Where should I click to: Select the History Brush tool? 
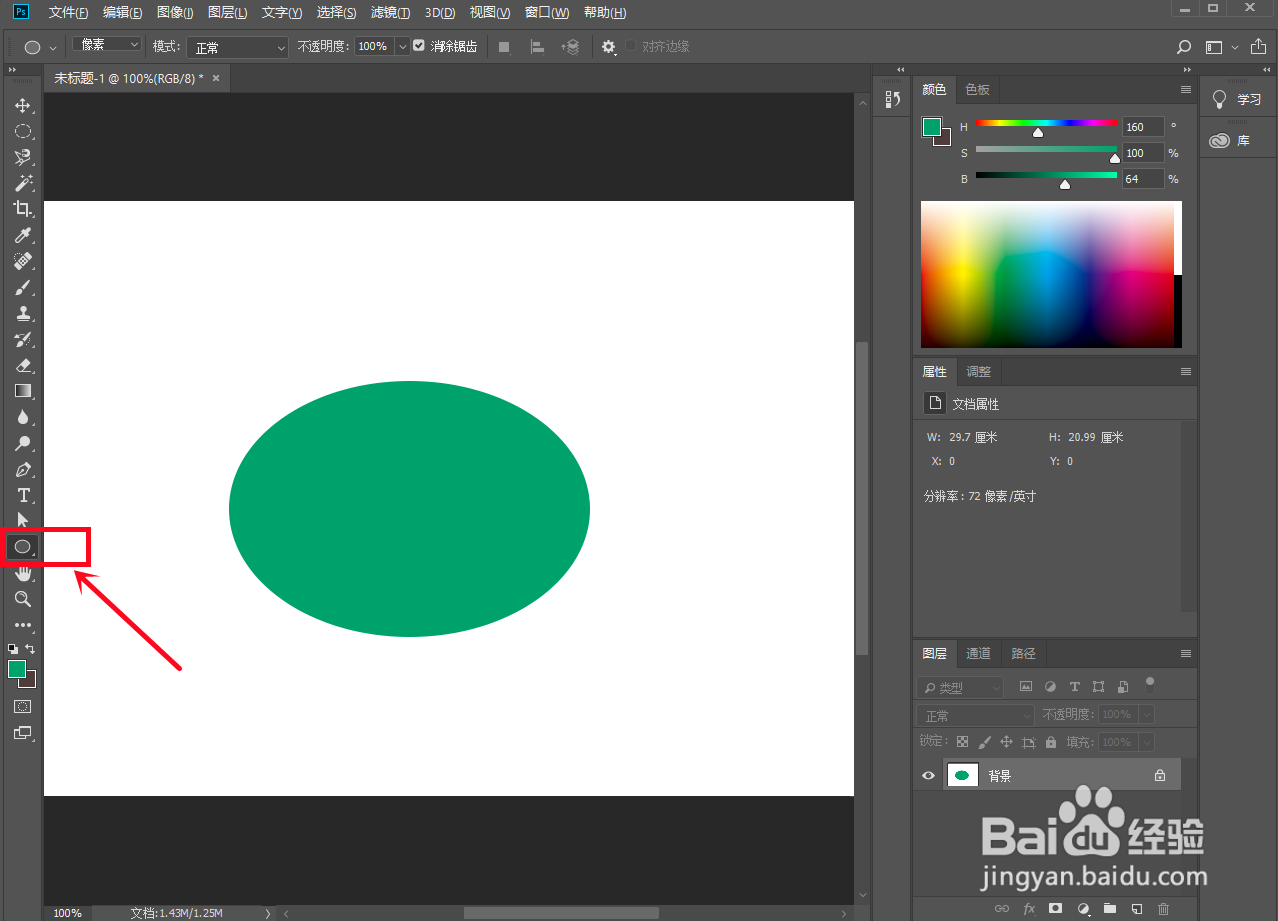point(22,339)
